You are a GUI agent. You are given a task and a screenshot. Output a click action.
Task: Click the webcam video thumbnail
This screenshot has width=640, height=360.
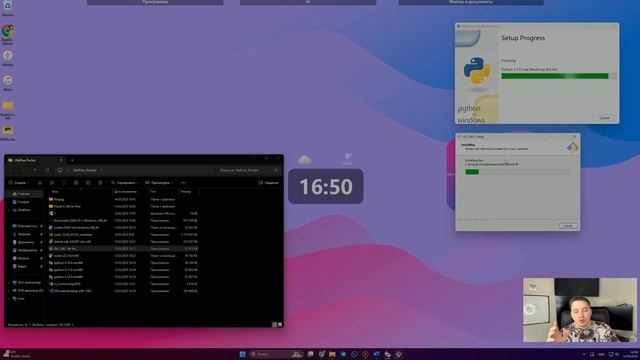coord(580,310)
